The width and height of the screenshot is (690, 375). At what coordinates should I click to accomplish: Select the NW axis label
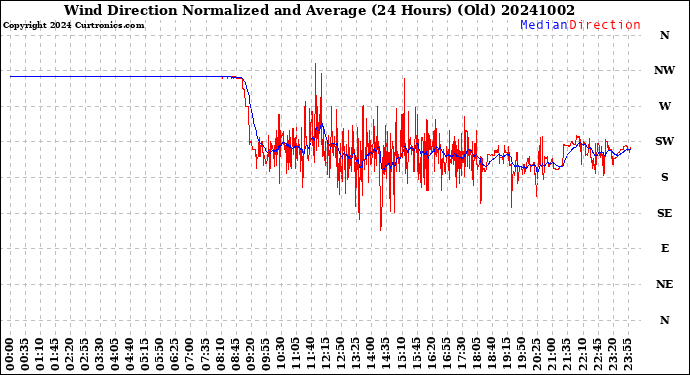click(664, 70)
